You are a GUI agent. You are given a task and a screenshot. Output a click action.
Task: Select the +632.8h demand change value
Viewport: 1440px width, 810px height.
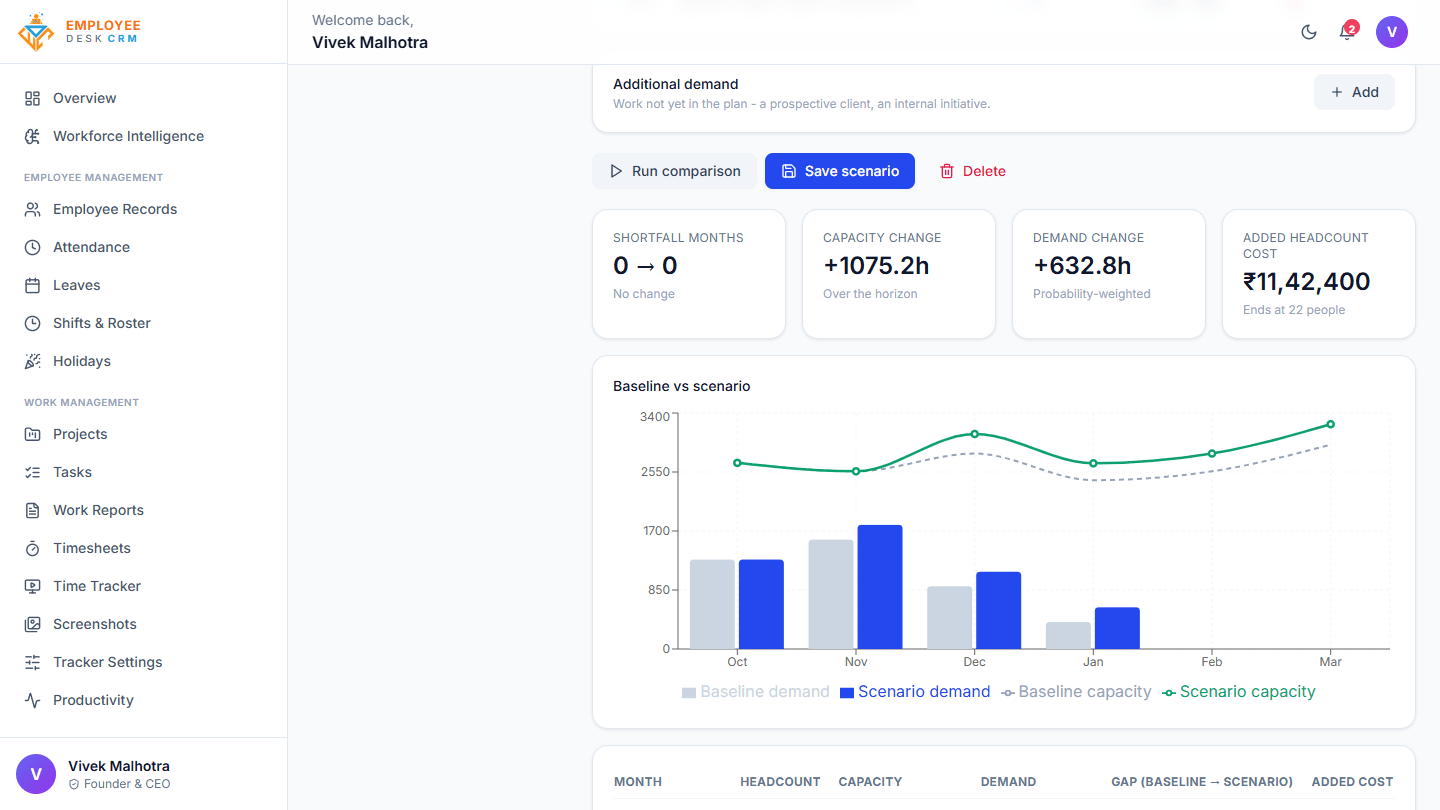1082,266
